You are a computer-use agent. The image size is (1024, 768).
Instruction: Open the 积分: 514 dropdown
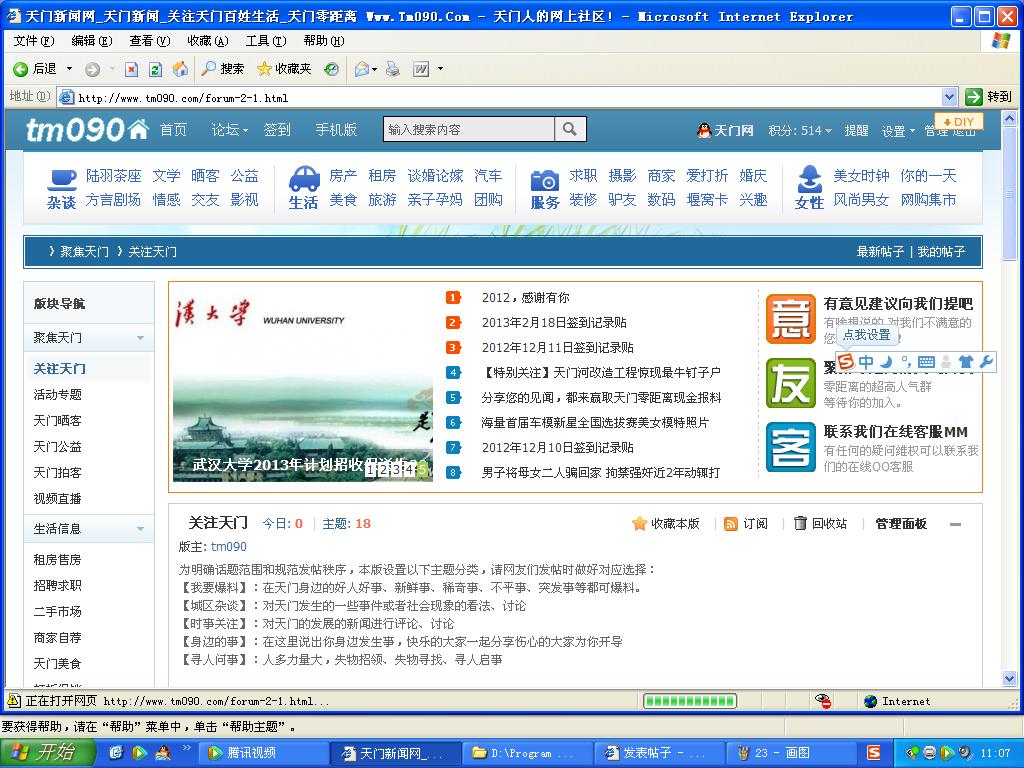point(828,131)
